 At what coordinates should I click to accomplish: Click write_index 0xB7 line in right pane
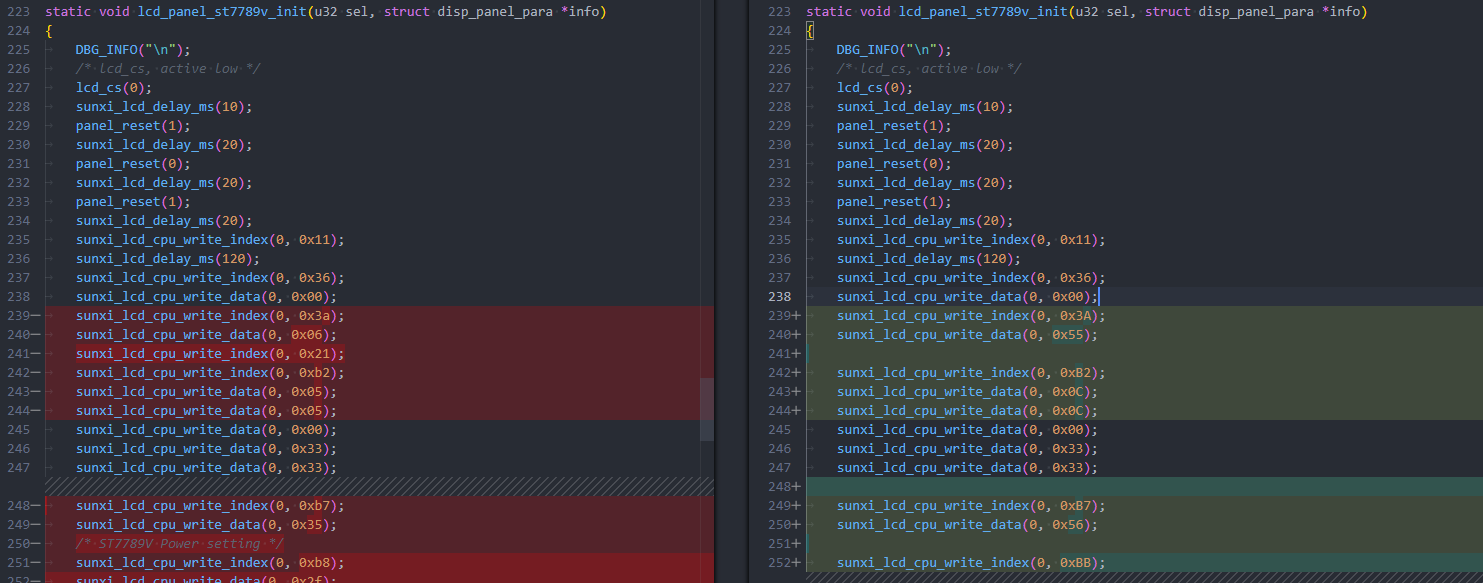[972, 506]
